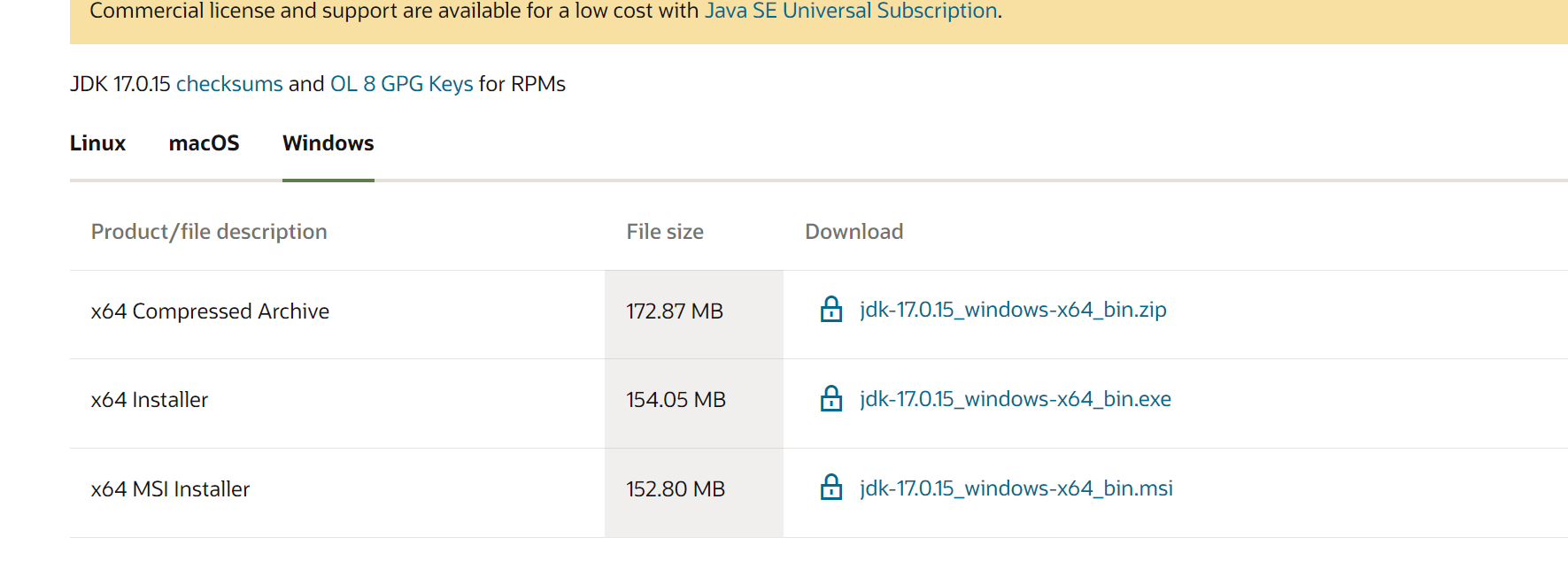Click the x64 MSI Installer row label
1568x584 pixels.
(x=170, y=489)
